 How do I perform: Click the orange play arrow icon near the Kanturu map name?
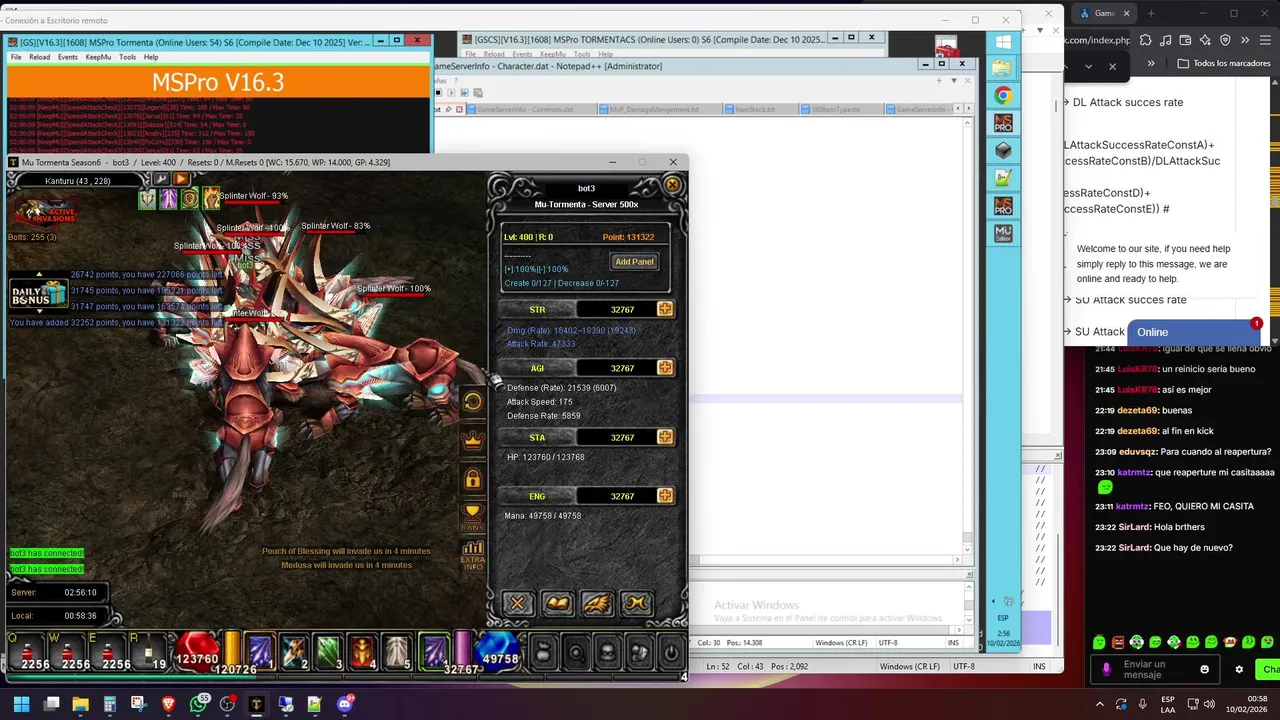pos(181,179)
